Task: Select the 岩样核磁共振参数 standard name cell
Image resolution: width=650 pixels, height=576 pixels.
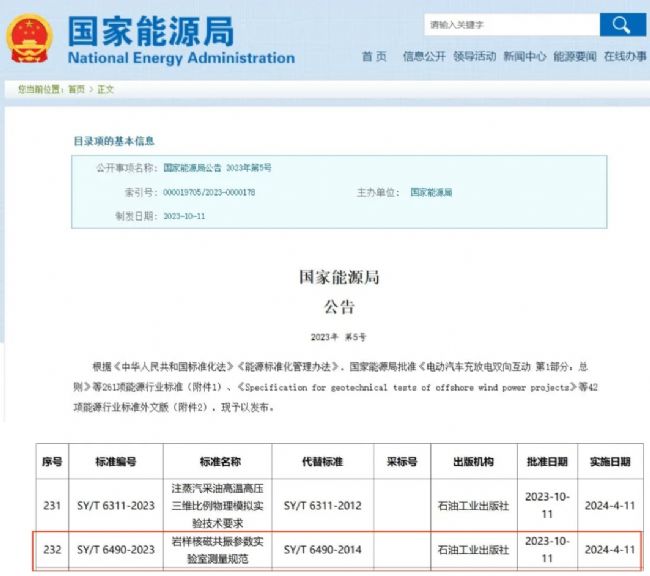Action: tap(220, 549)
